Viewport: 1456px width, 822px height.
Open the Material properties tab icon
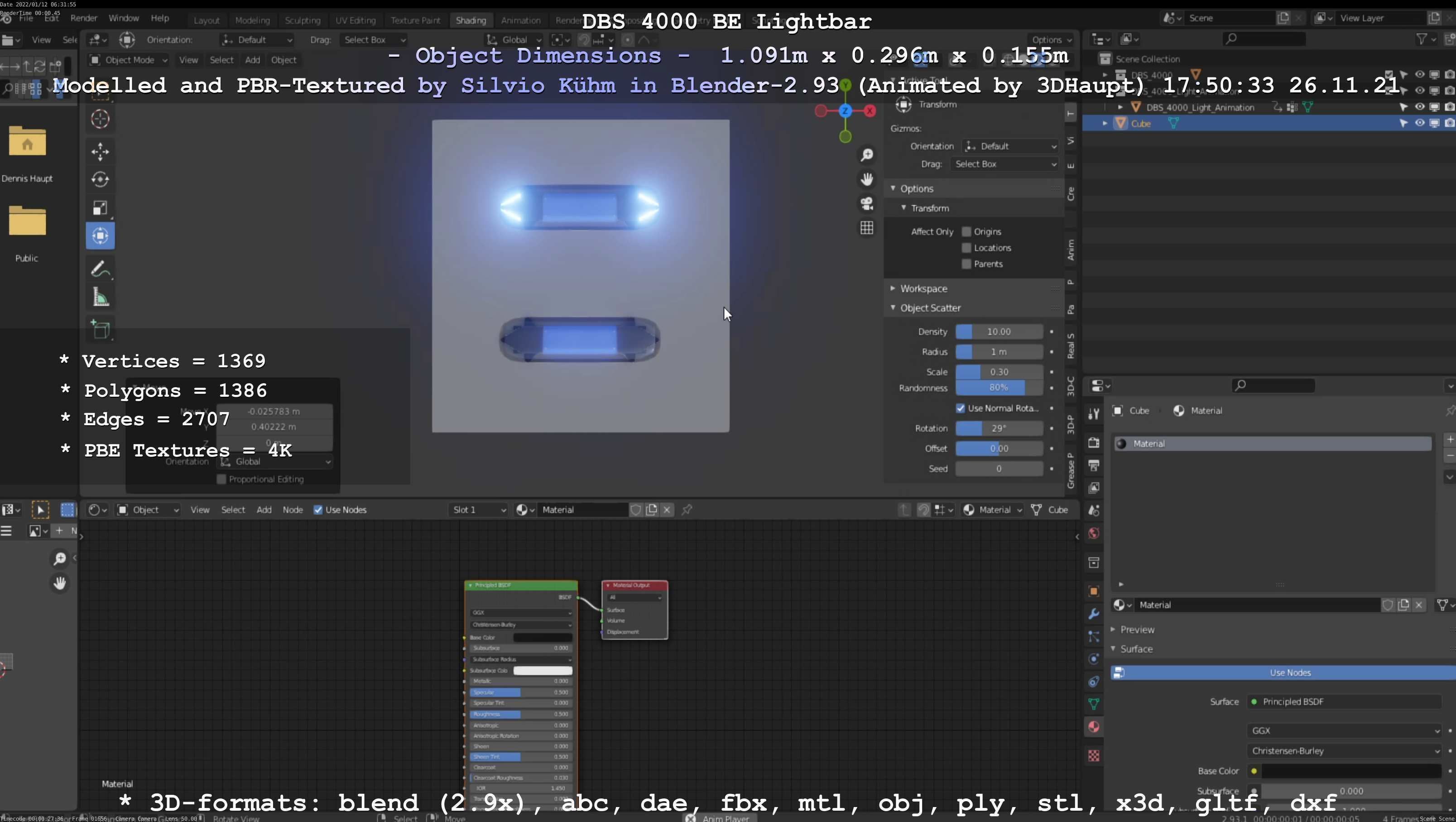tap(1094, 727)
